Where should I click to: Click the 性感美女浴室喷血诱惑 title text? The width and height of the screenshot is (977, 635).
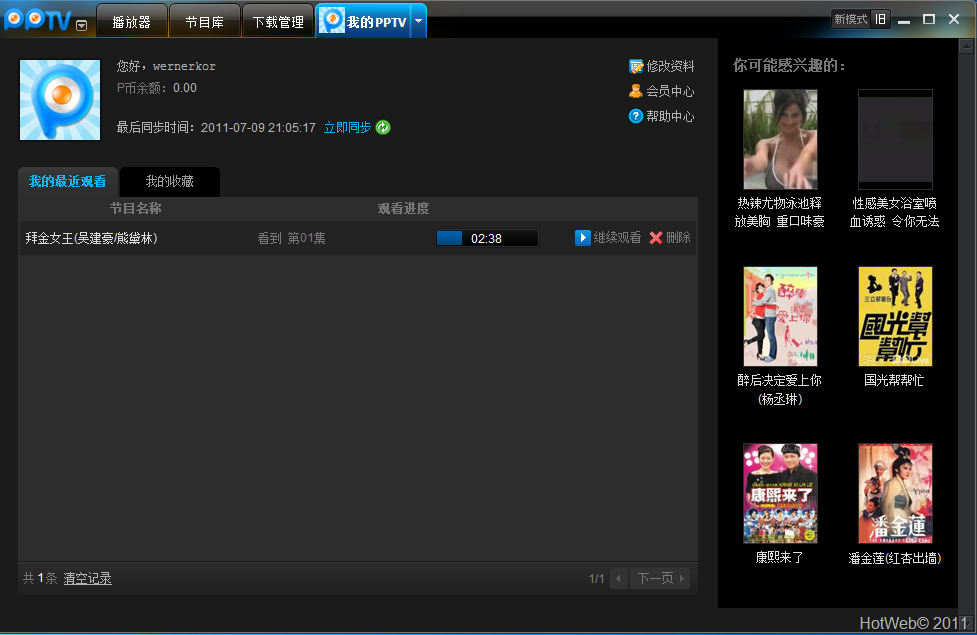click(x=895, y=212)
